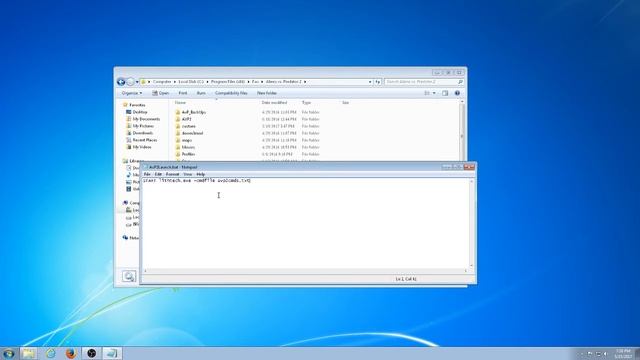The width and height of the screenshot is (640, 360).
Task: Select the custom folder
Action: point(189,126)
